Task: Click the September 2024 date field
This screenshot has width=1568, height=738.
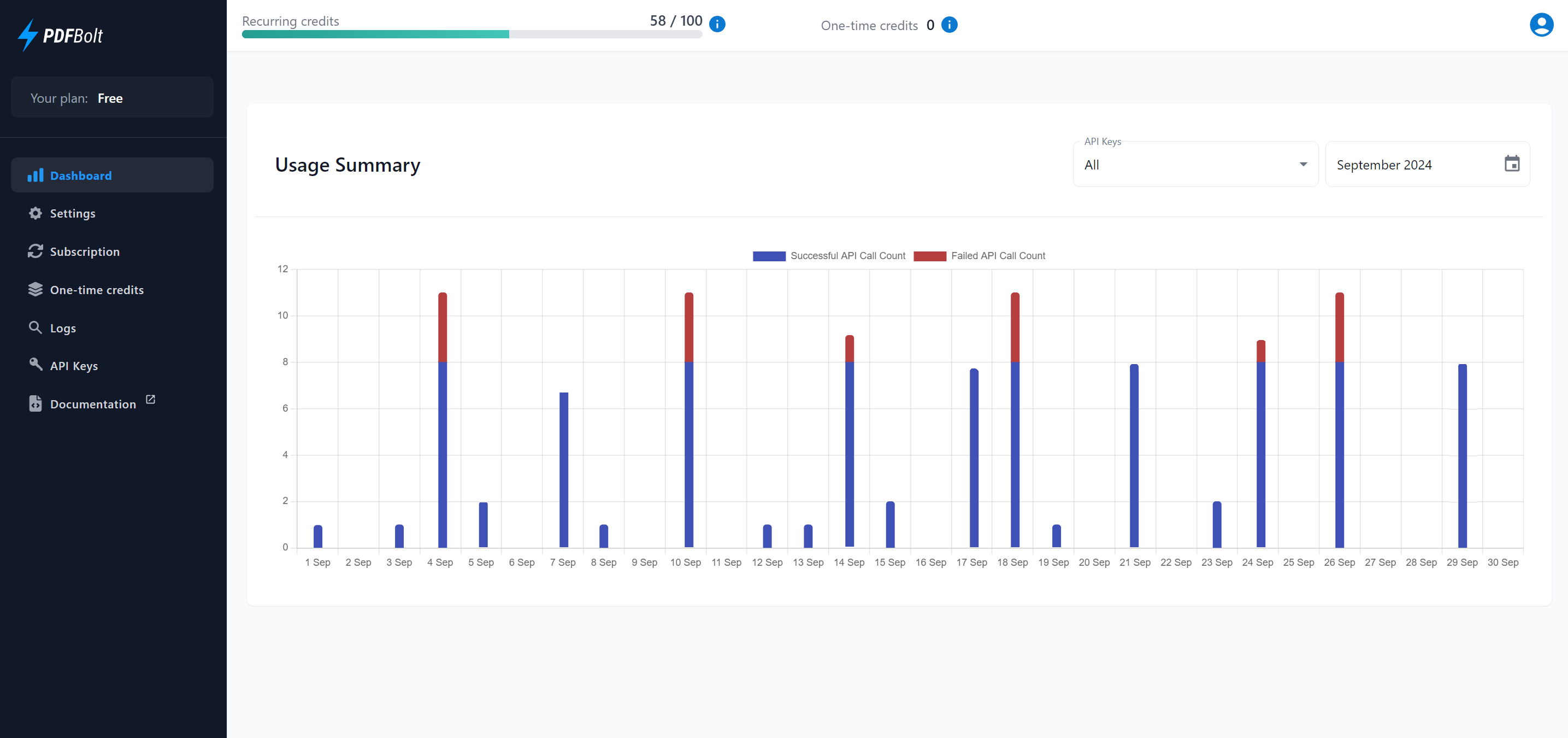Action: [x=1428, y=165]
